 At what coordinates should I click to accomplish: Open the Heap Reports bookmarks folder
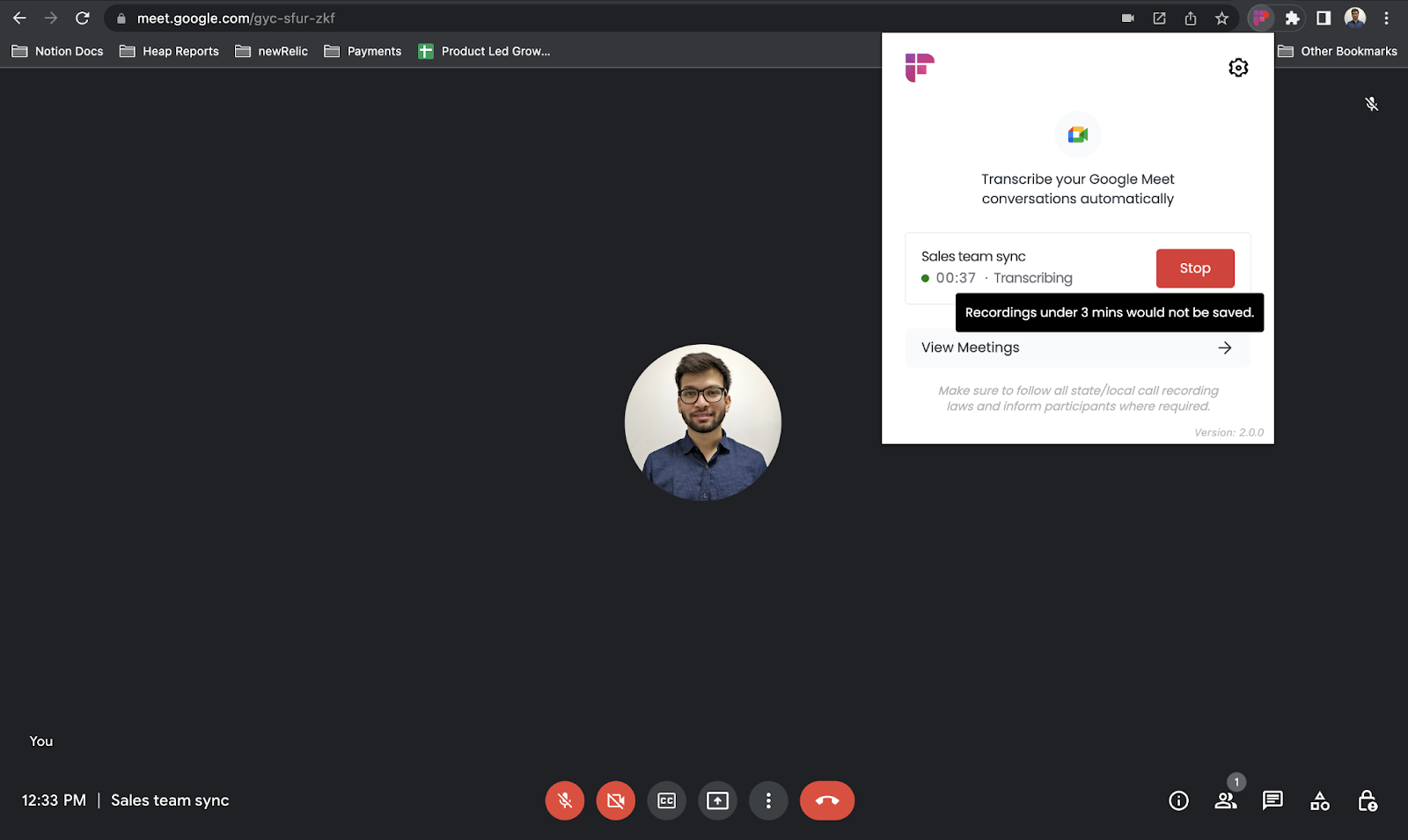[x=168, y=51]
